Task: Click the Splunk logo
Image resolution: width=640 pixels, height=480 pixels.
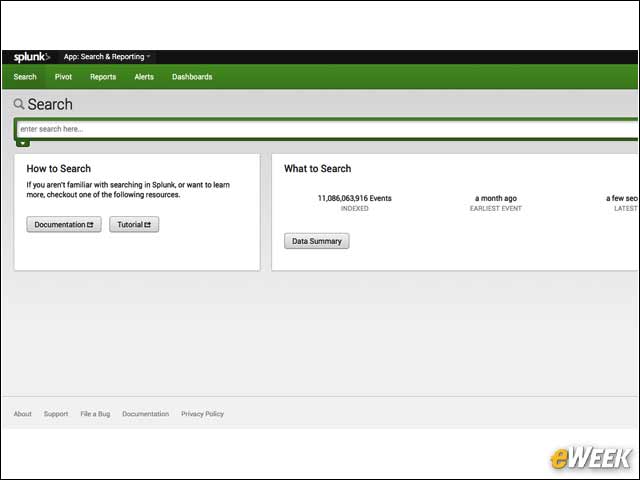Action: click(31, 57)
